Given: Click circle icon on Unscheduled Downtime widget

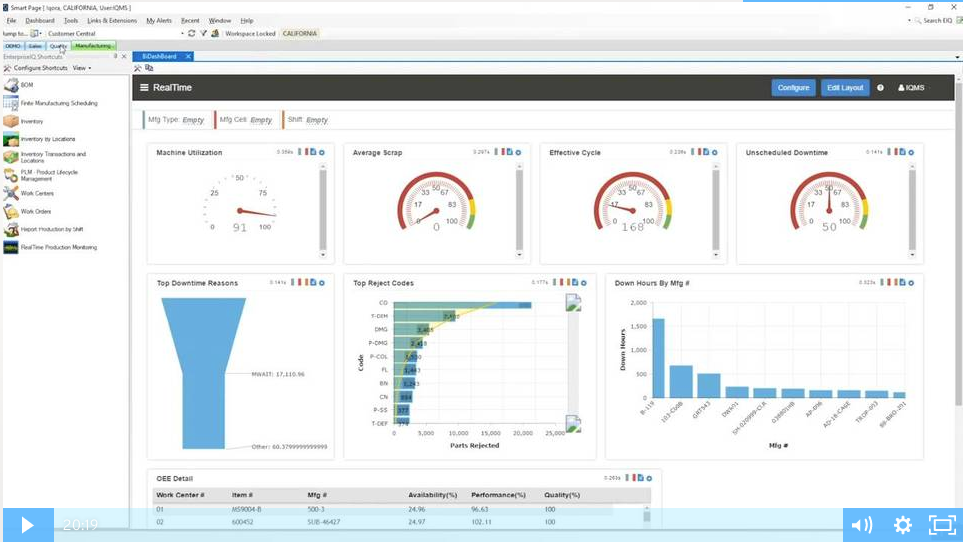Looking at the screenshot, I should [911, 152].
